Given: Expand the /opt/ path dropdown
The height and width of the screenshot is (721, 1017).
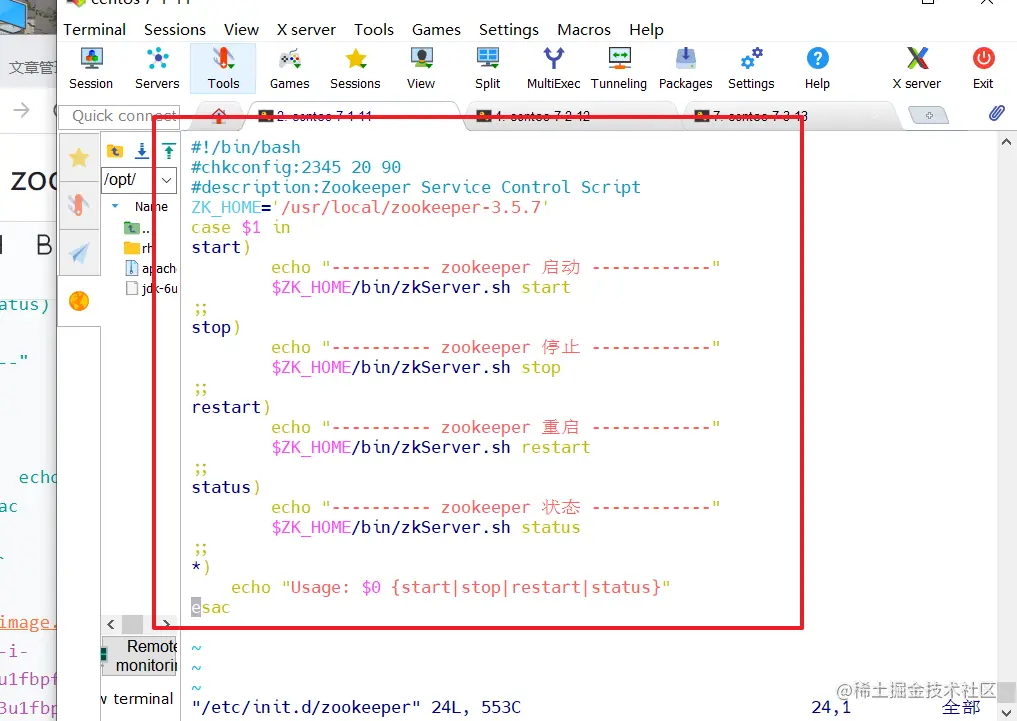Looking at the screenshot, I should point(167,180).
